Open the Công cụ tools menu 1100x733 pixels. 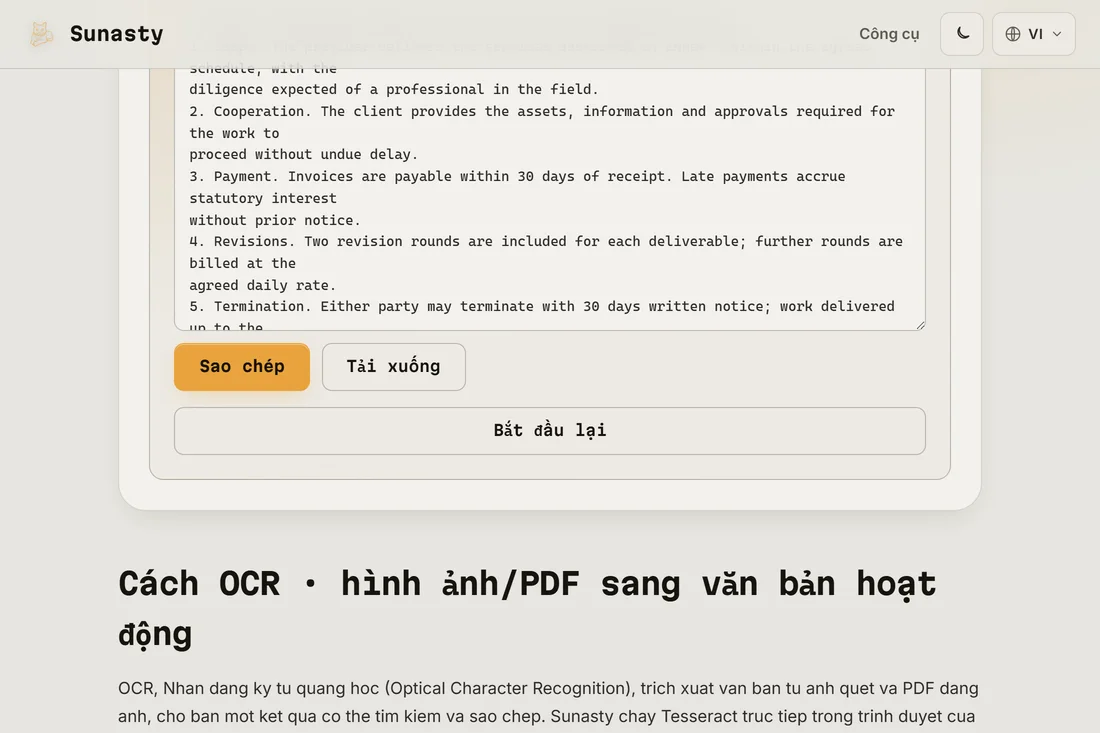(x=889, y=34)
